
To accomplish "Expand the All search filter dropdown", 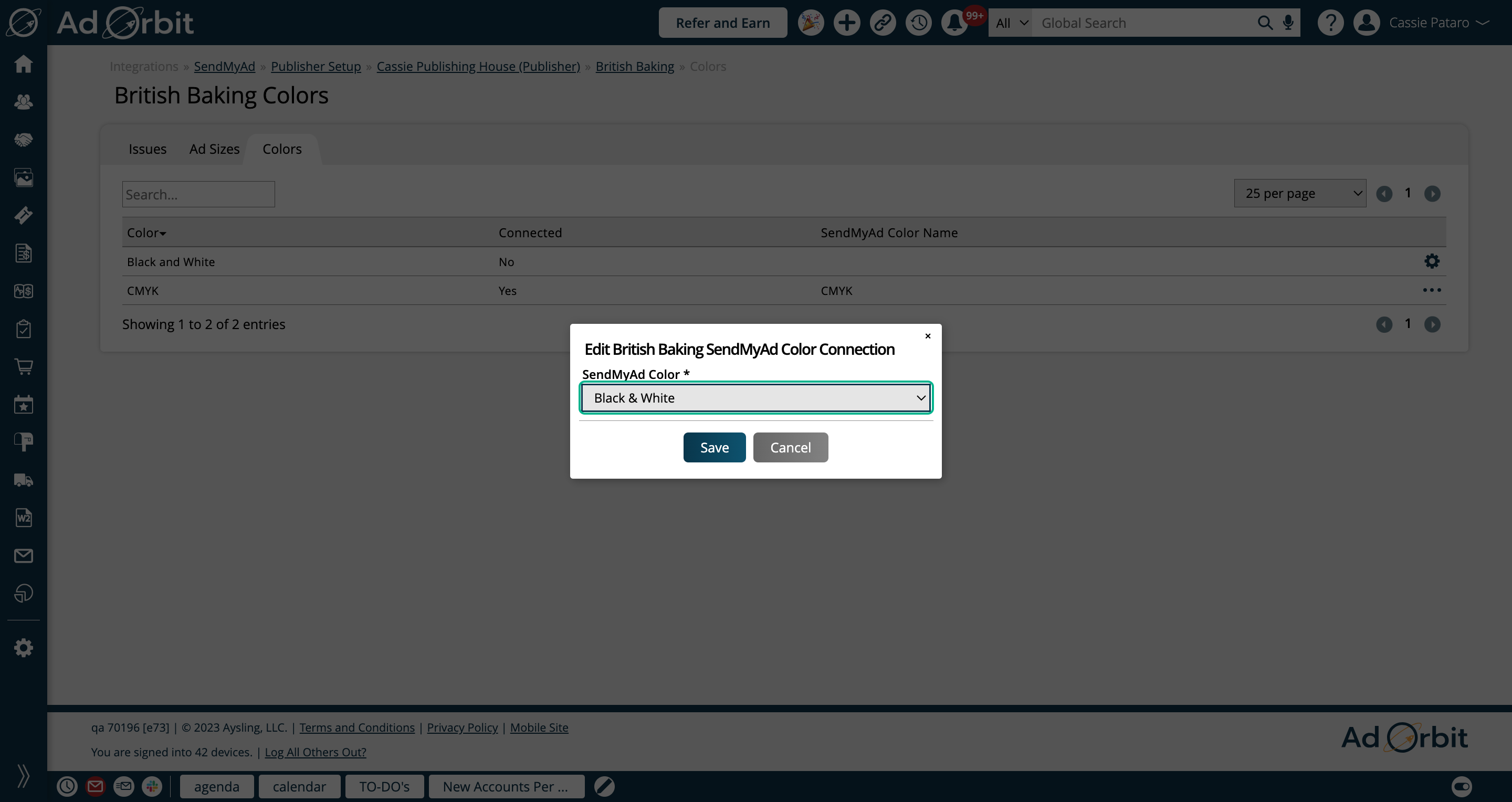I will tap(1011, 23).
